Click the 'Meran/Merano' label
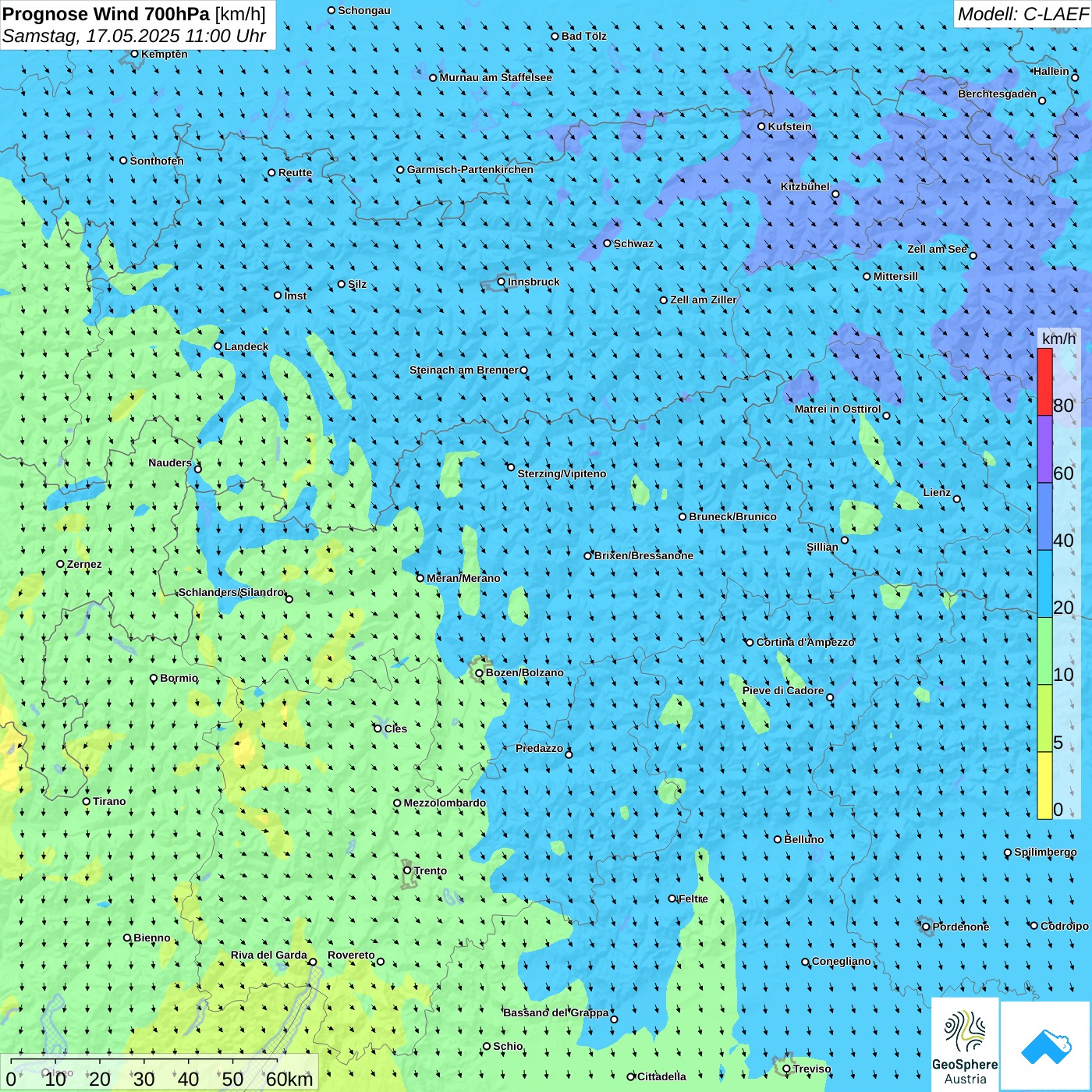Viewport: 1092px width, 1092px height. [x=464, y=578]
